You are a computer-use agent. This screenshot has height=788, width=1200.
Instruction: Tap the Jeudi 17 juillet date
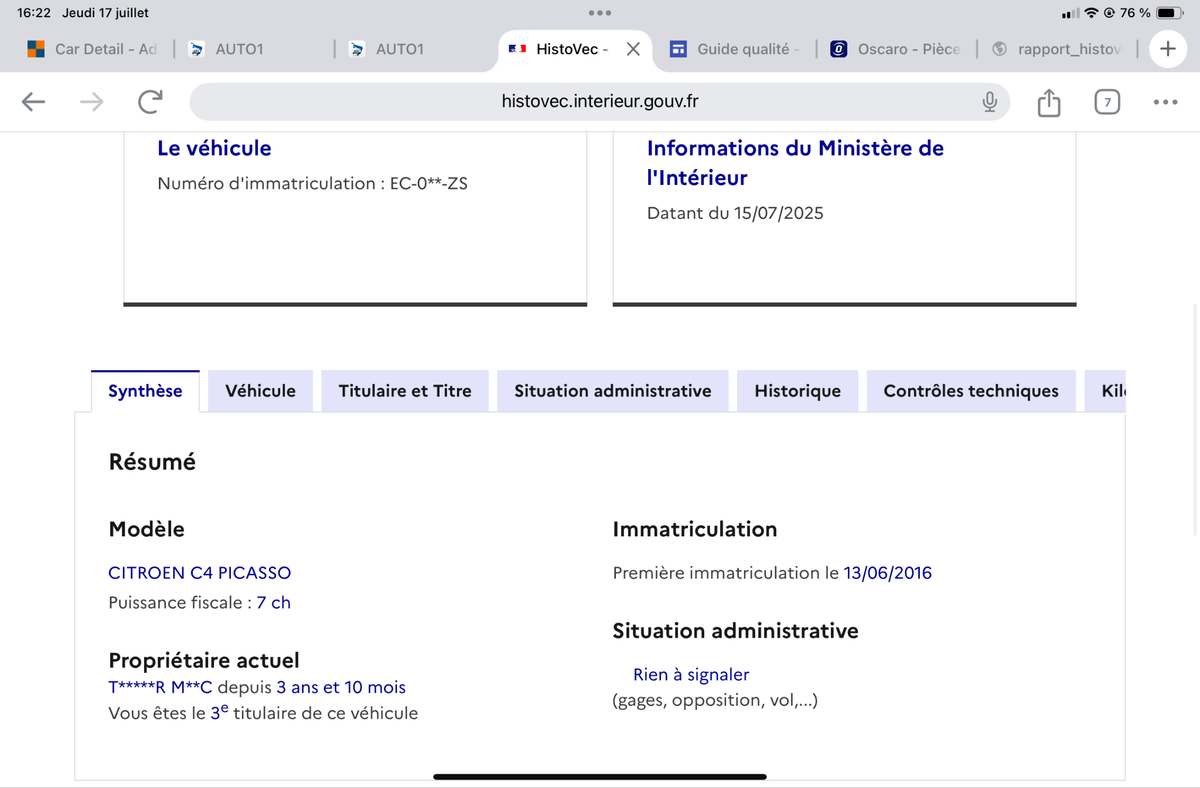click(105, 13)
